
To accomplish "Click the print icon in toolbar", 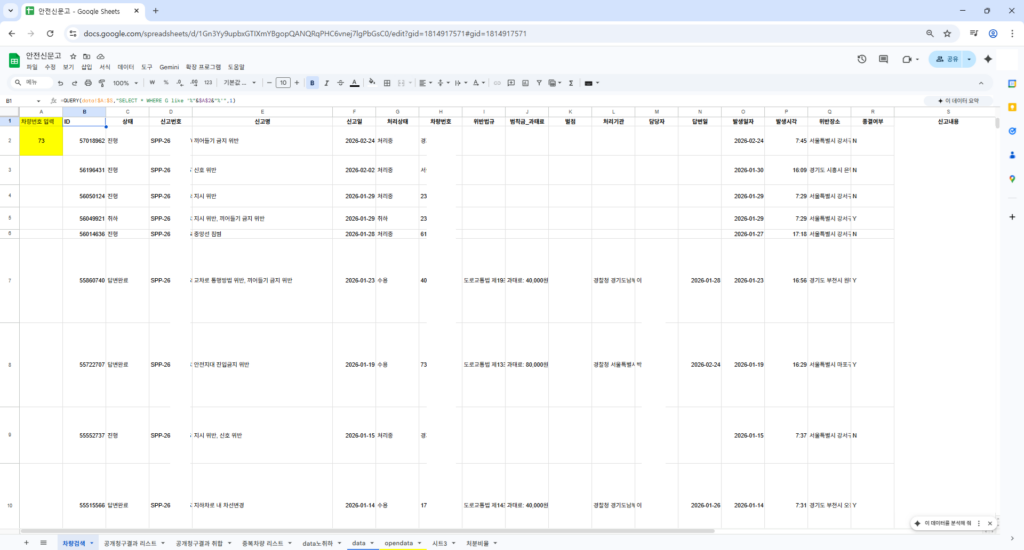I will [x=88, y=82].
